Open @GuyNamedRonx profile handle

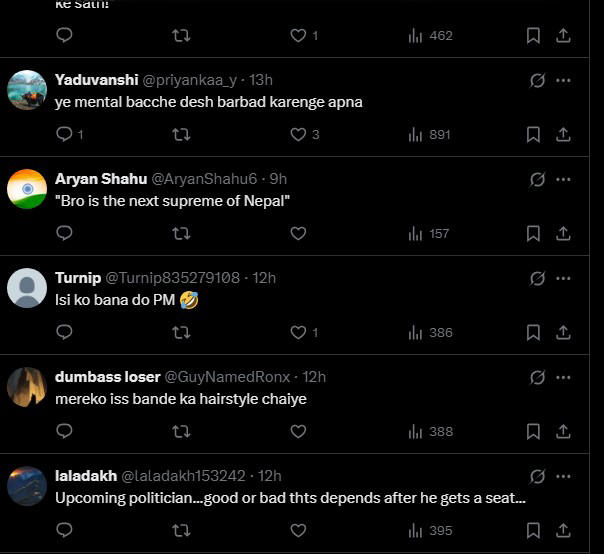point(227,377)
